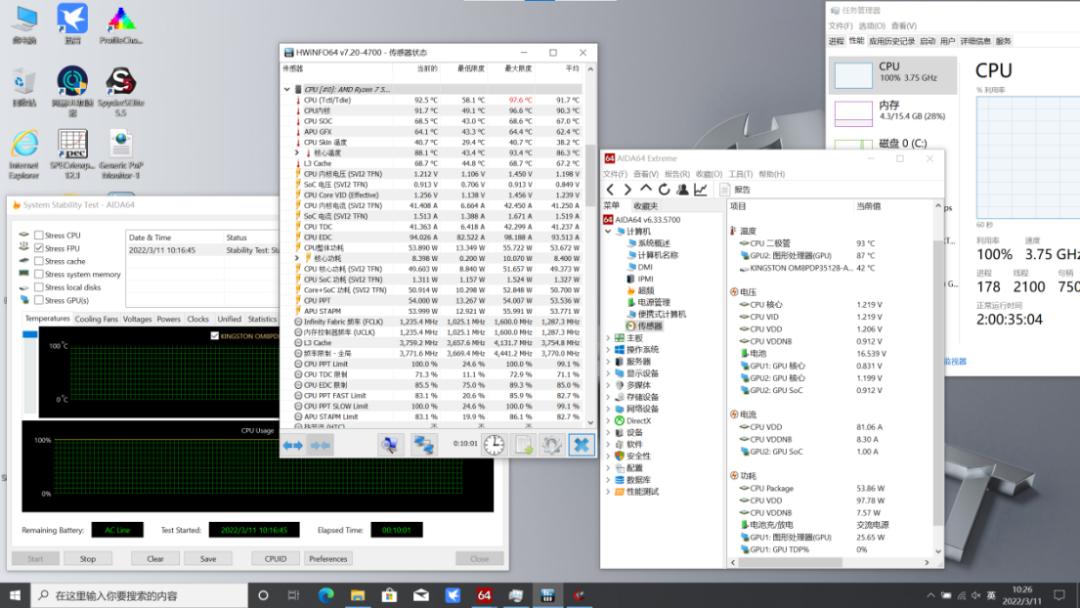Collapse the 计算机 tree node
The height and width of the screenshot is (608, 1080).
click(608, 231)
